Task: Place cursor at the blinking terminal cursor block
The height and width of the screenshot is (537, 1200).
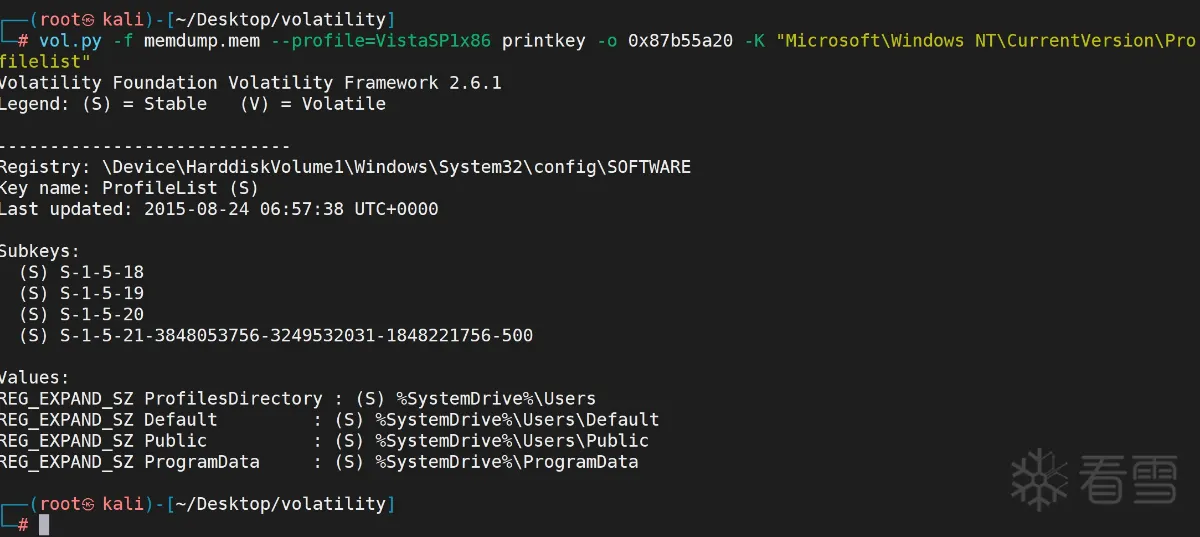Action: click(44, 525)
